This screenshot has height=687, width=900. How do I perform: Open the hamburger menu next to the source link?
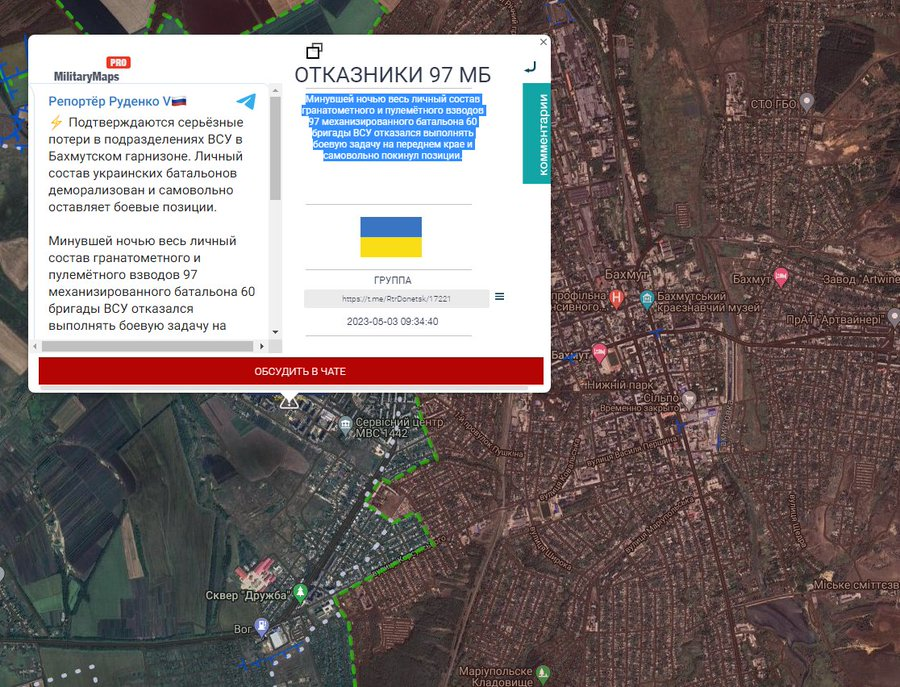click(499, 296)
